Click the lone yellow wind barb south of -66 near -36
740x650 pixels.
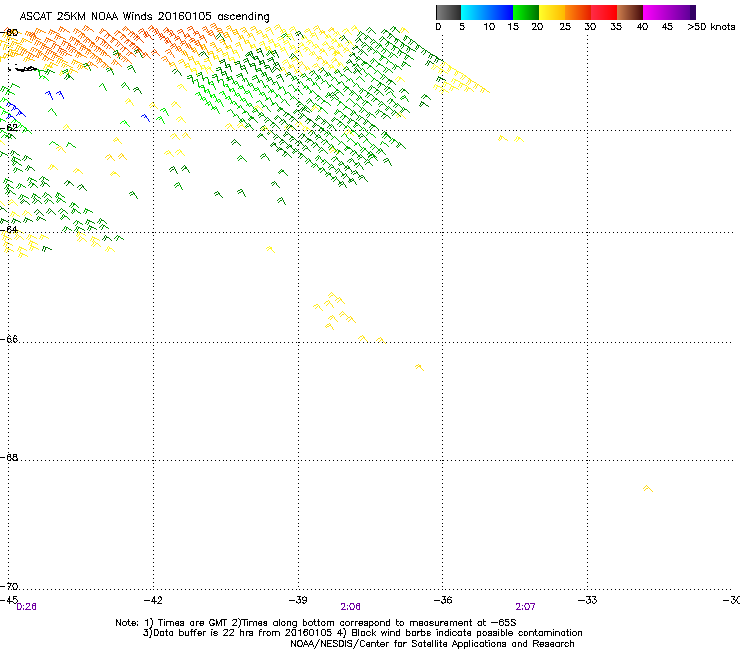click(420, 367)
